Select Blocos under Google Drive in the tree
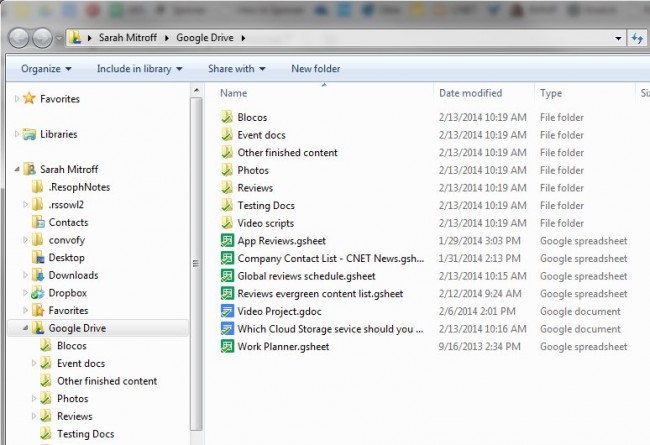This screenshot has width=650, height=445. click(x=72, y=346)
